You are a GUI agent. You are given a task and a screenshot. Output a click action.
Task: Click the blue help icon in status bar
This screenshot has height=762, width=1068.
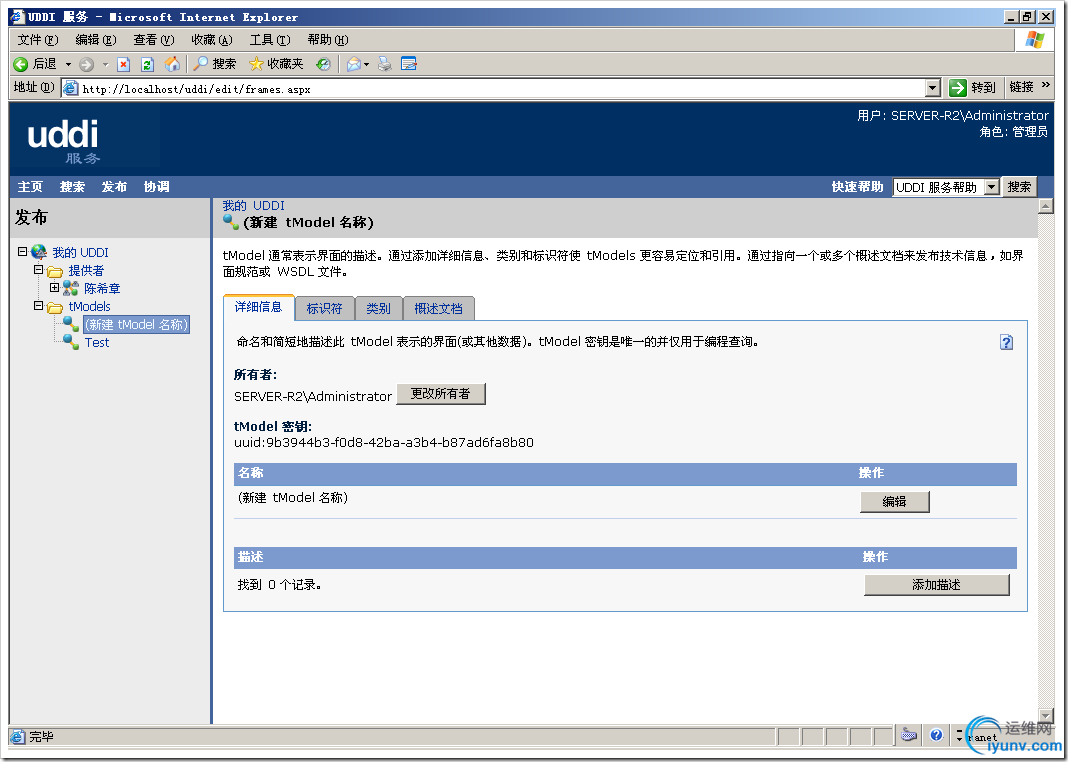(x=937, y=735)
